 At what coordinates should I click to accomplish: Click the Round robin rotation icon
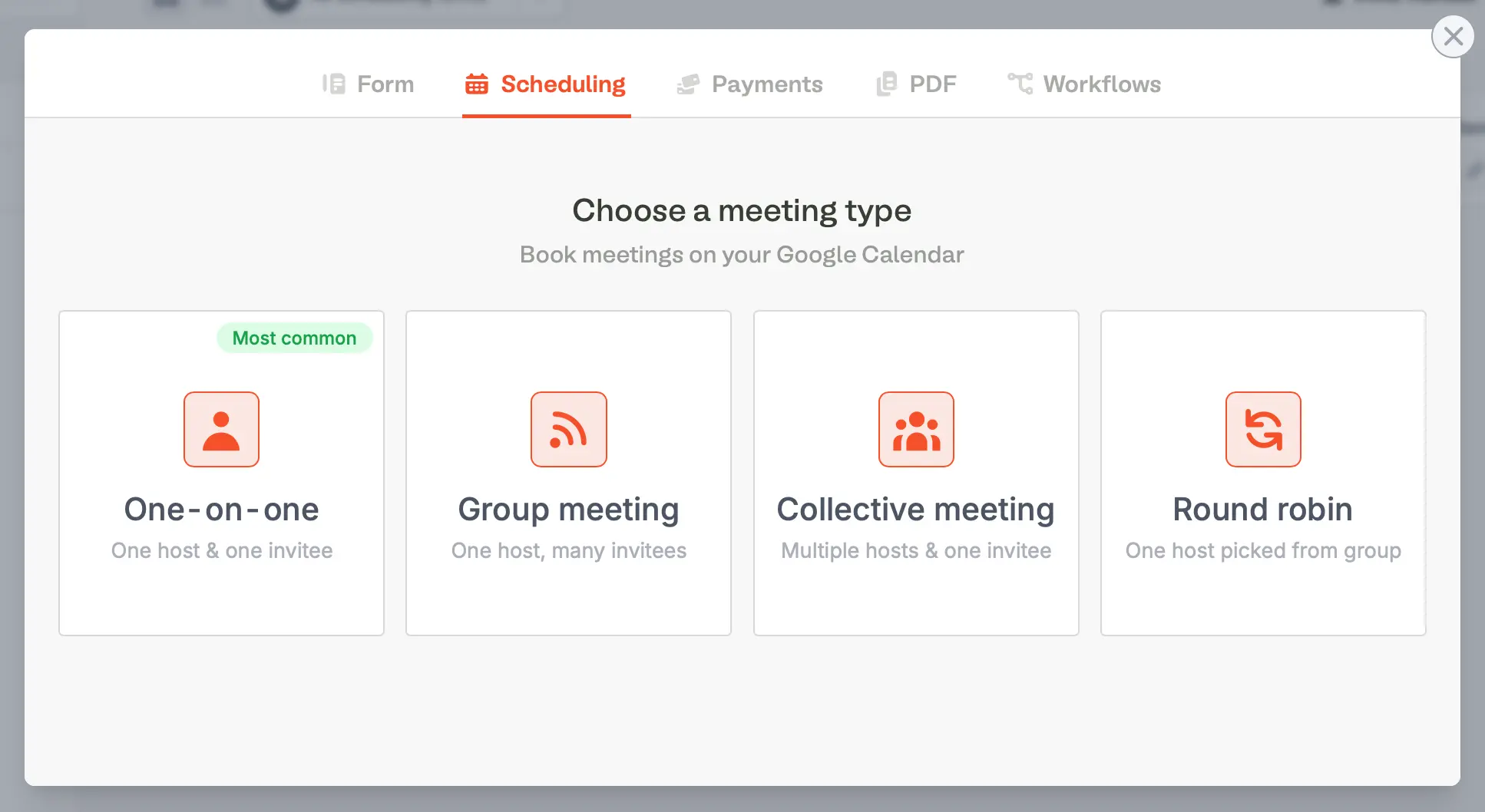[x=1263, y=429]
